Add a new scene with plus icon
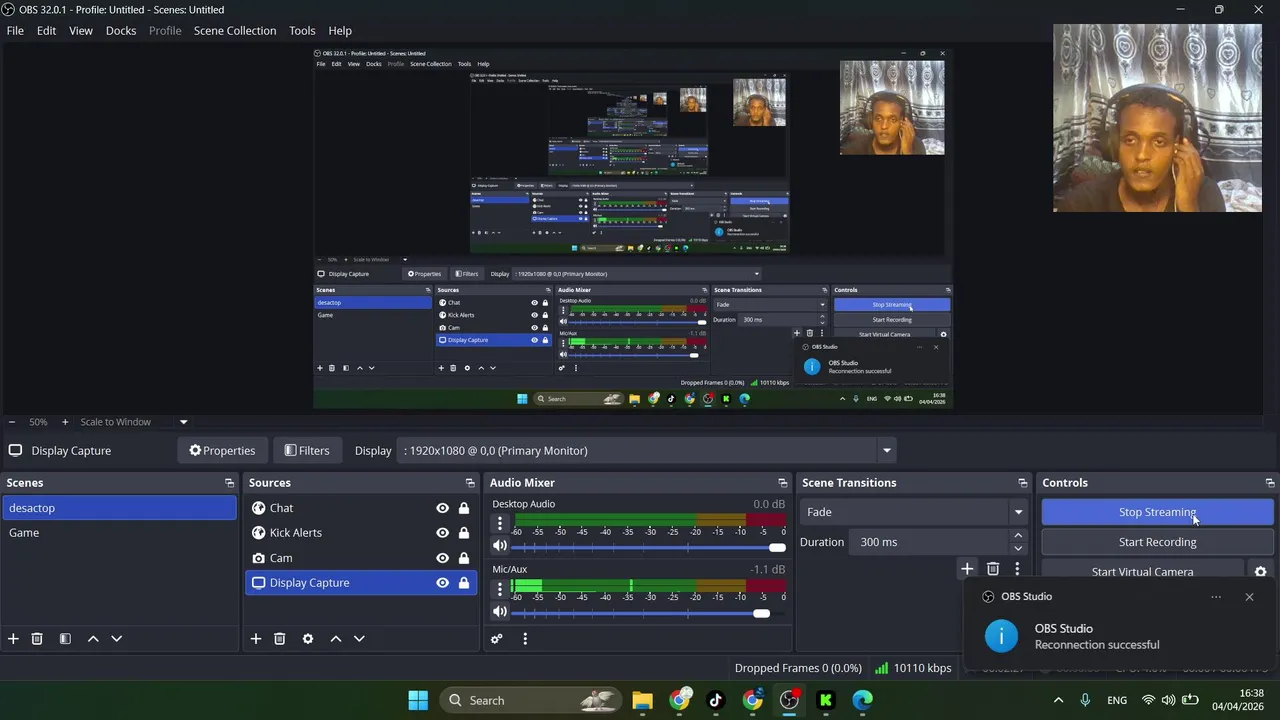1280x720 pixels. click(x=13, y=639)
